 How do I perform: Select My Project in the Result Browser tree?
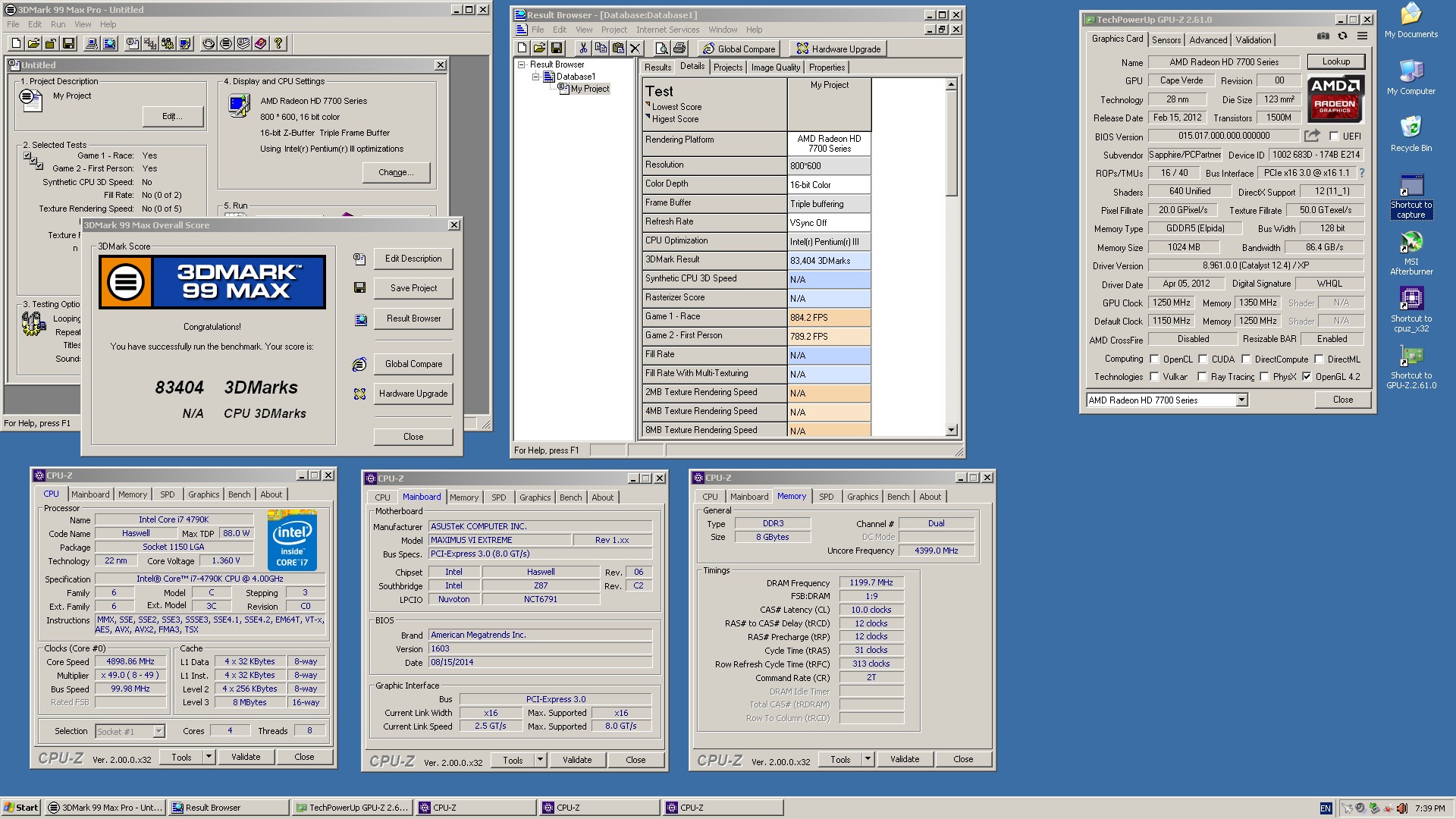coord(589,89)
